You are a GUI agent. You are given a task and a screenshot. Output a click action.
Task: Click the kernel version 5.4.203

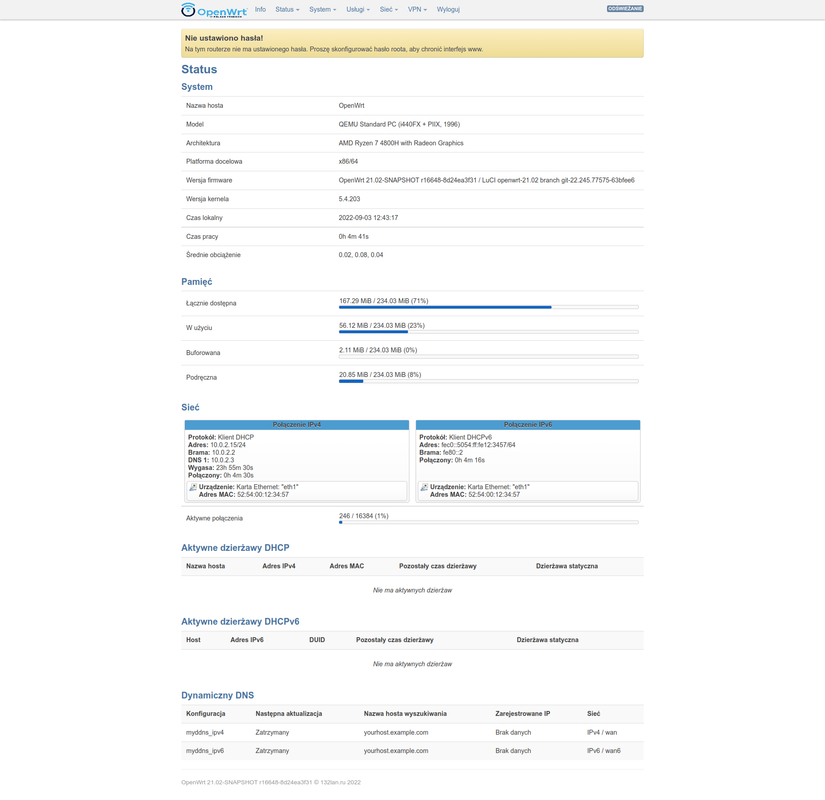pyautogui.click(x=349, y=199)
